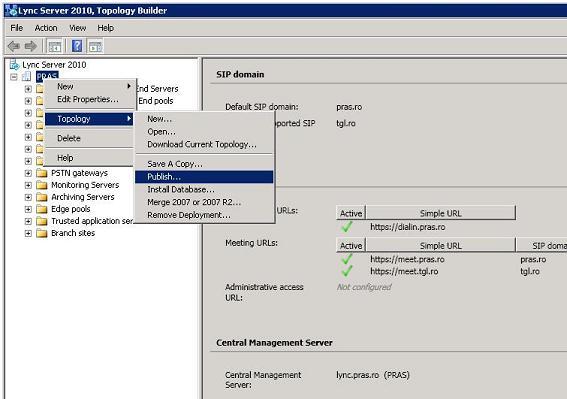Image resolution: width=567 pixels, height=399 pixels.
Task: Click the https://dialin.pras.ro URL text
Action: pyautogui.click(x=408, y=227)
